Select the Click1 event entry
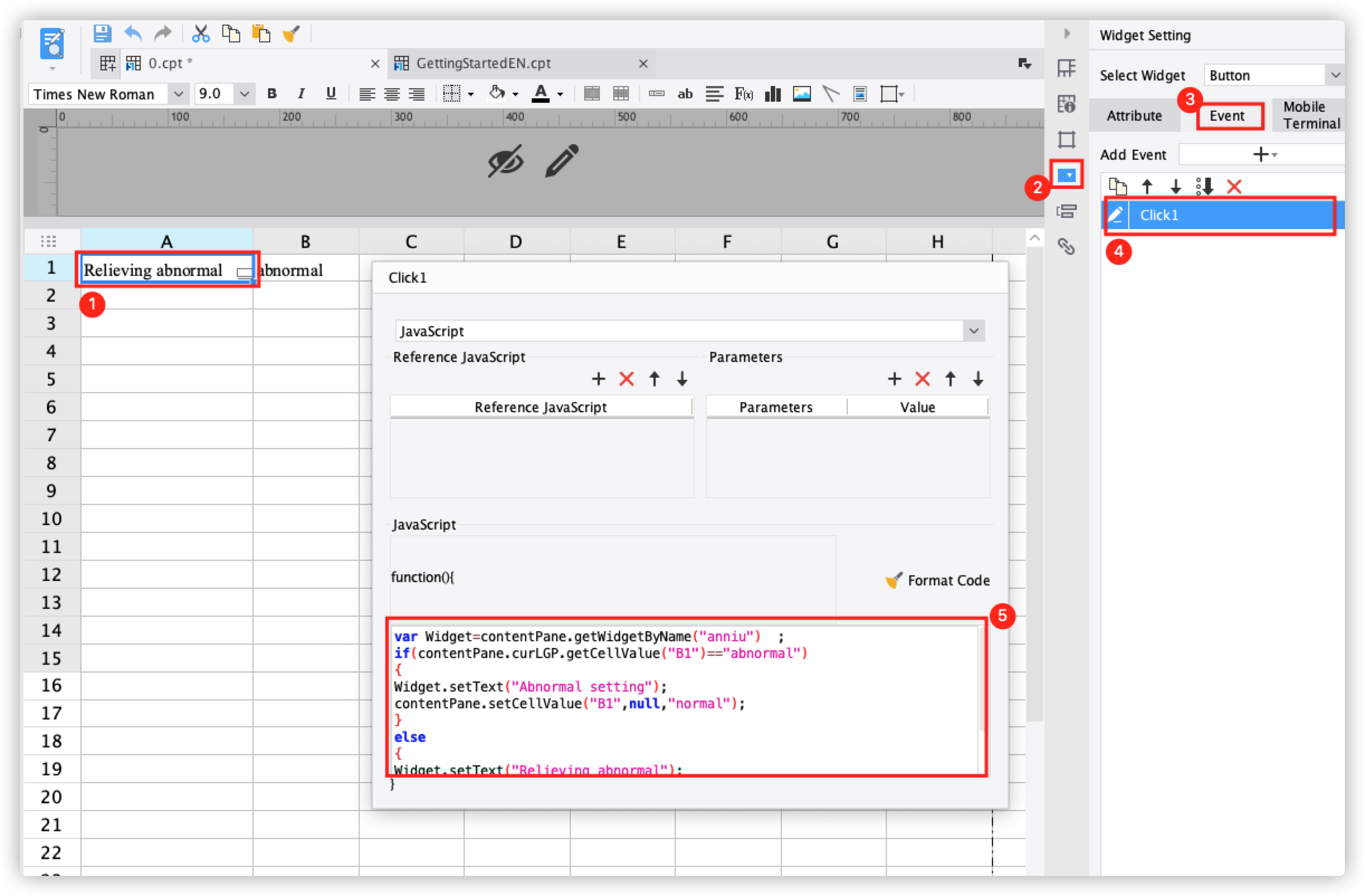The width and height of the screenshot is (1365, 896). coord(1218,215)
